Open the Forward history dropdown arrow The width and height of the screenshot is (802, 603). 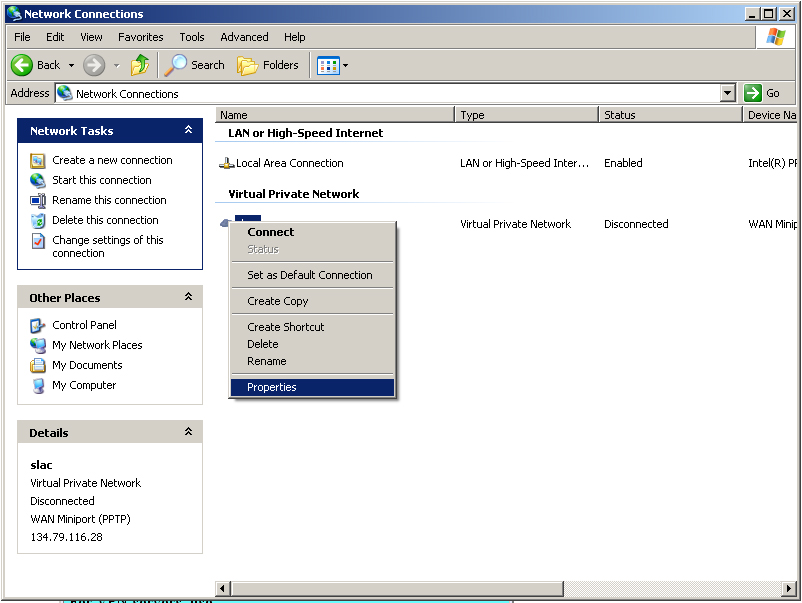pos(117,65)
